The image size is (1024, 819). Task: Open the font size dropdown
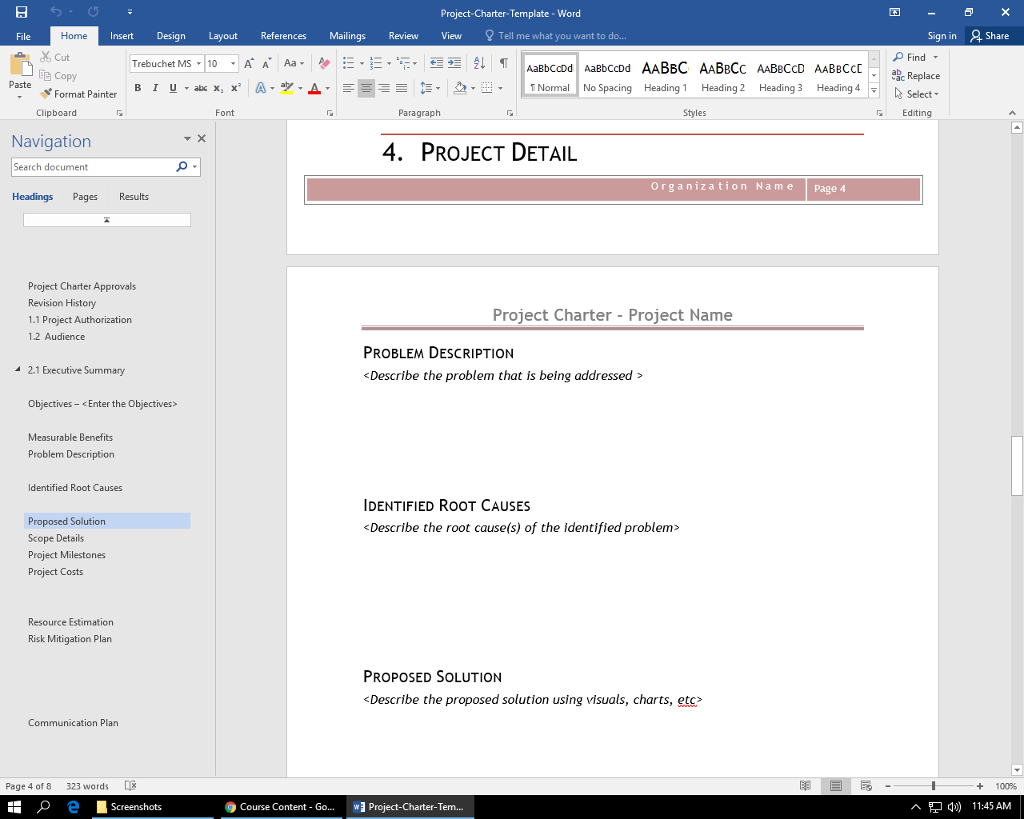click(x=233, y=64)
